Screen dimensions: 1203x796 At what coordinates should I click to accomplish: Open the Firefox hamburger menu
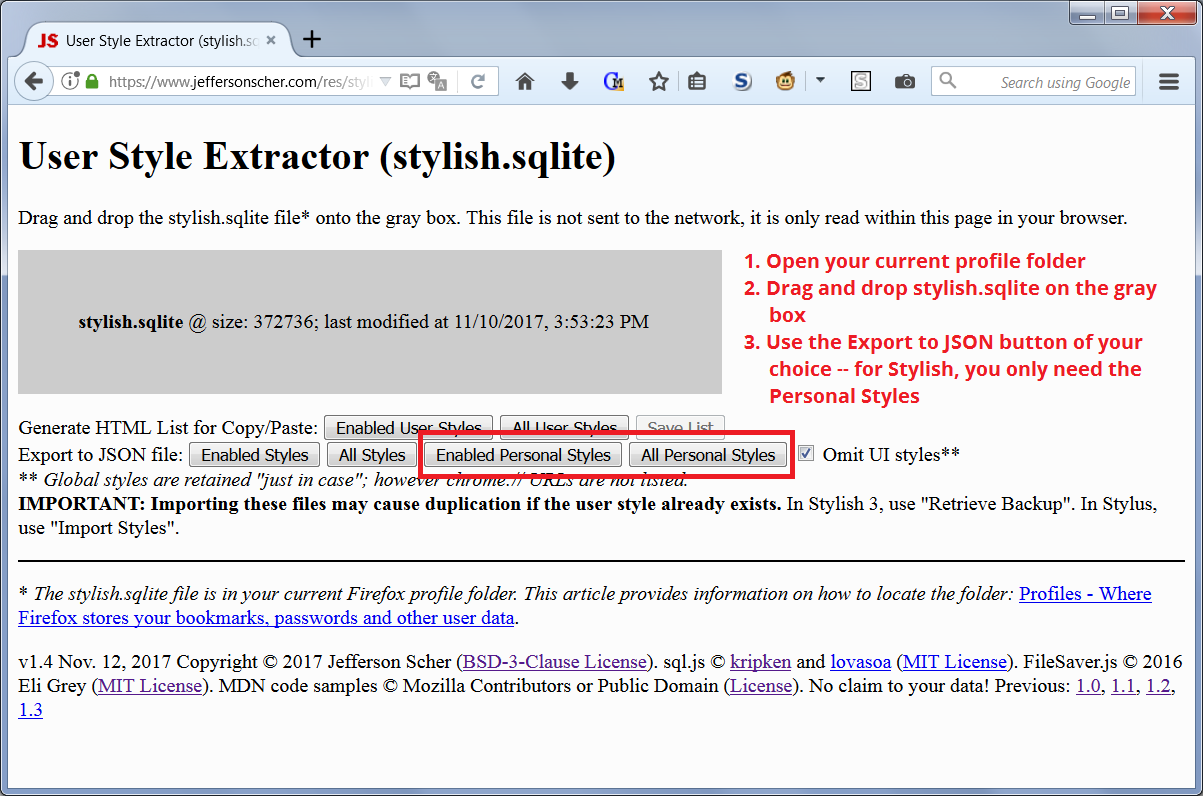tap(1169, 82)
